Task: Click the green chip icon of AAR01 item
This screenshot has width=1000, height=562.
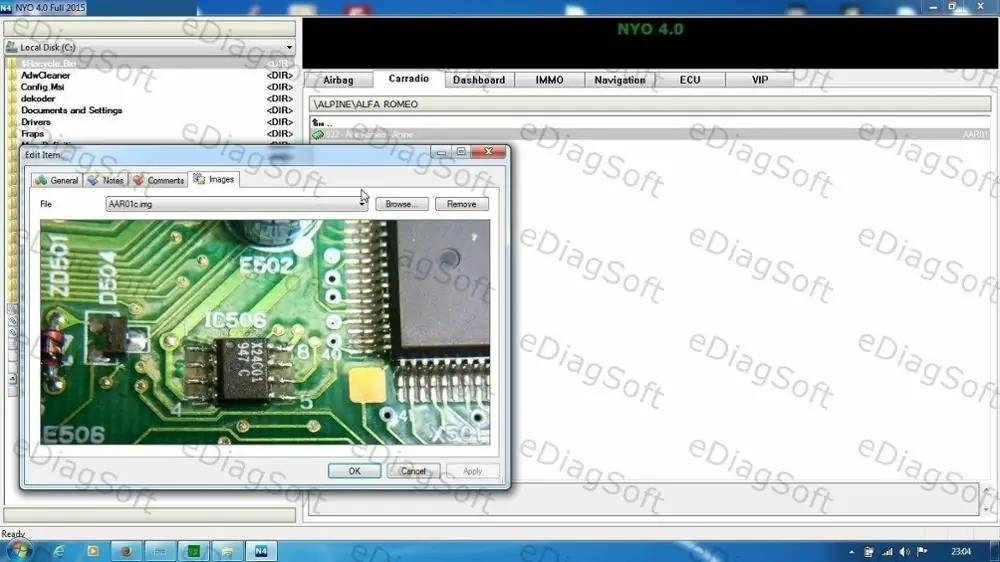Action: pos(318,135)
